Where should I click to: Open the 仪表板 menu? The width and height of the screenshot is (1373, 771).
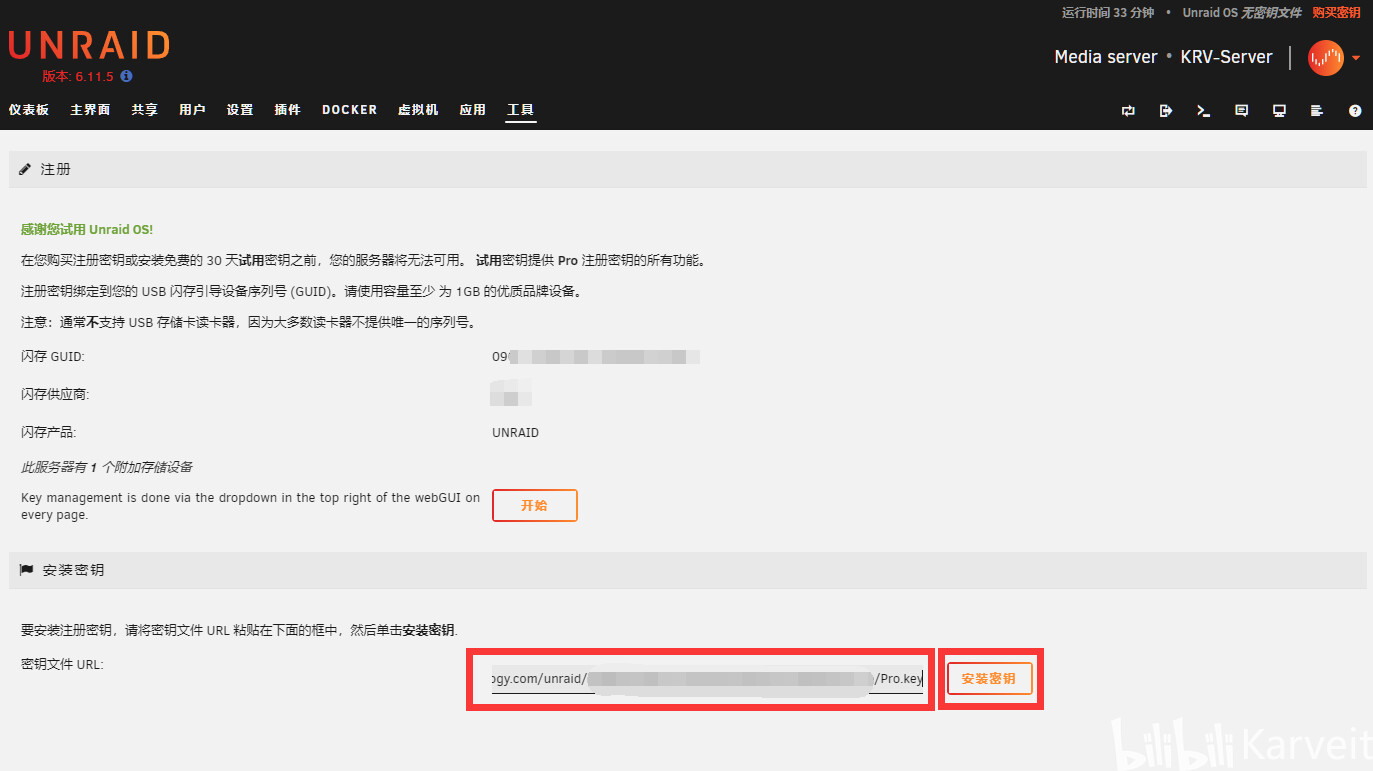29,110
